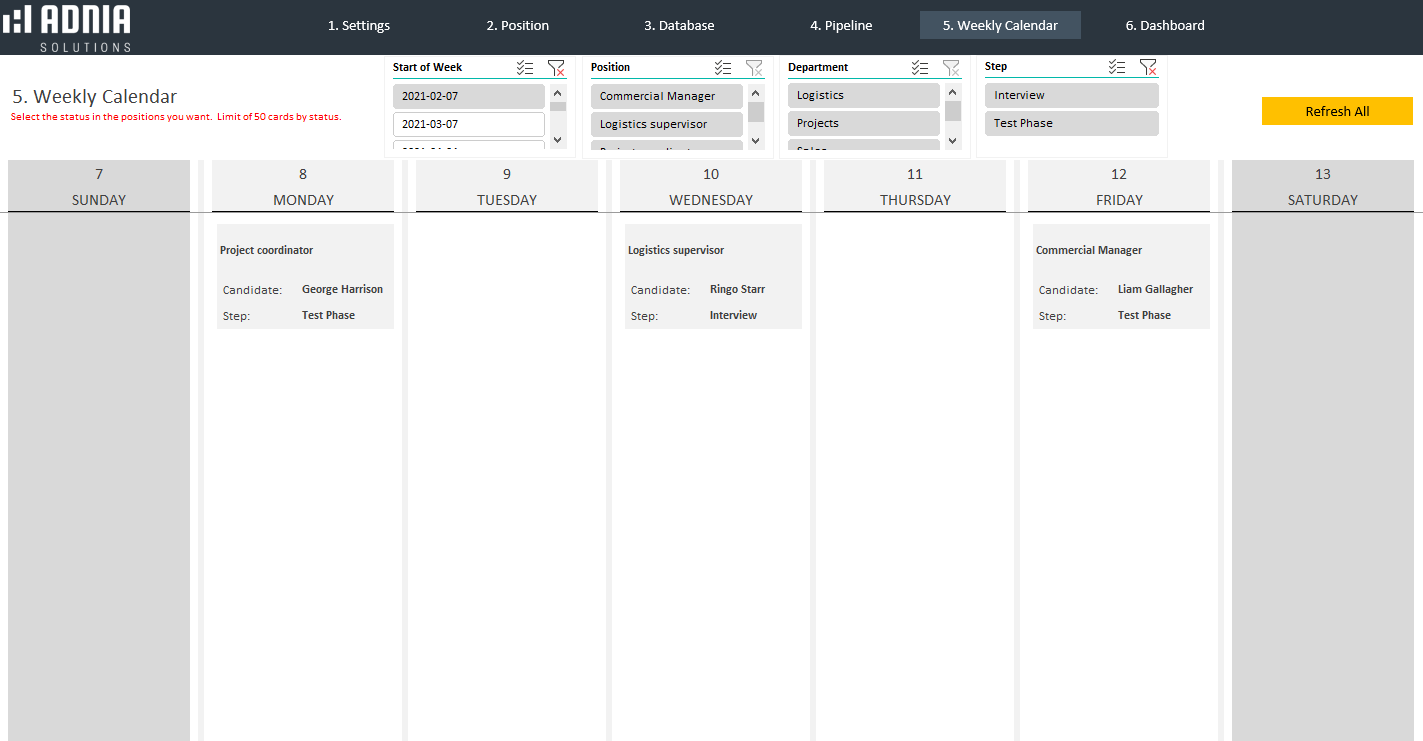The height and width of the screenshot is (741, 1423).
Task: Clear the Step slicer filter
Action: click(1148, 67)
